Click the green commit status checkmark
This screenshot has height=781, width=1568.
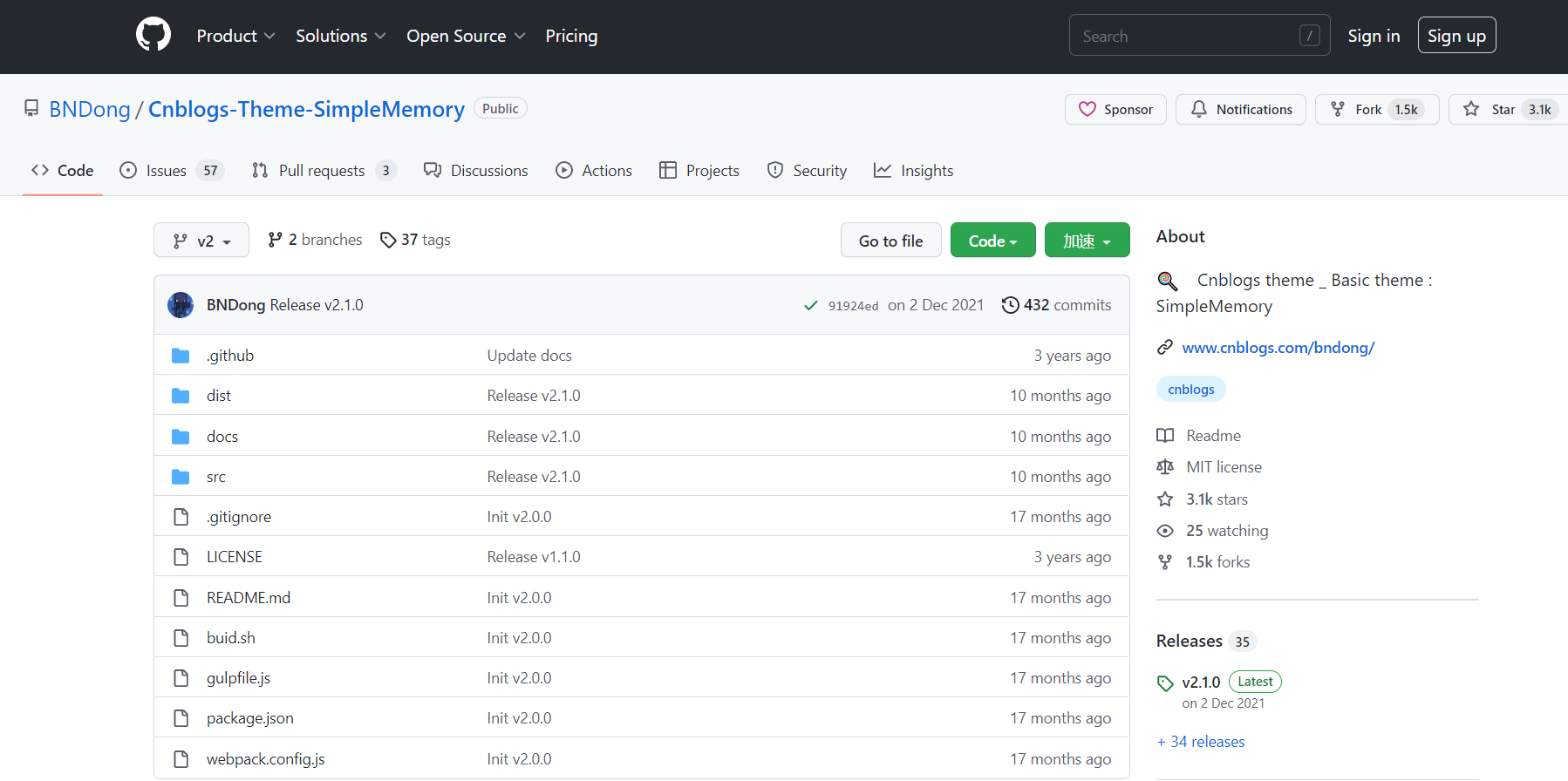coord(811,305)
